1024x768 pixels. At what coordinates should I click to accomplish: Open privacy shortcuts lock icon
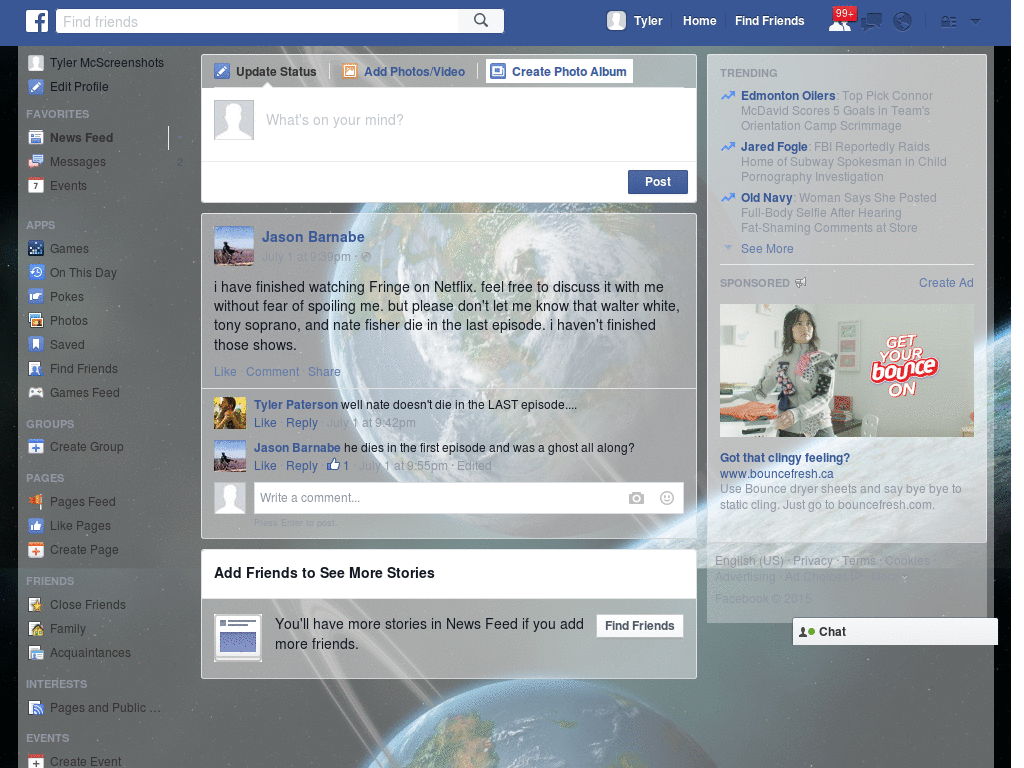(x=948, y=22)
